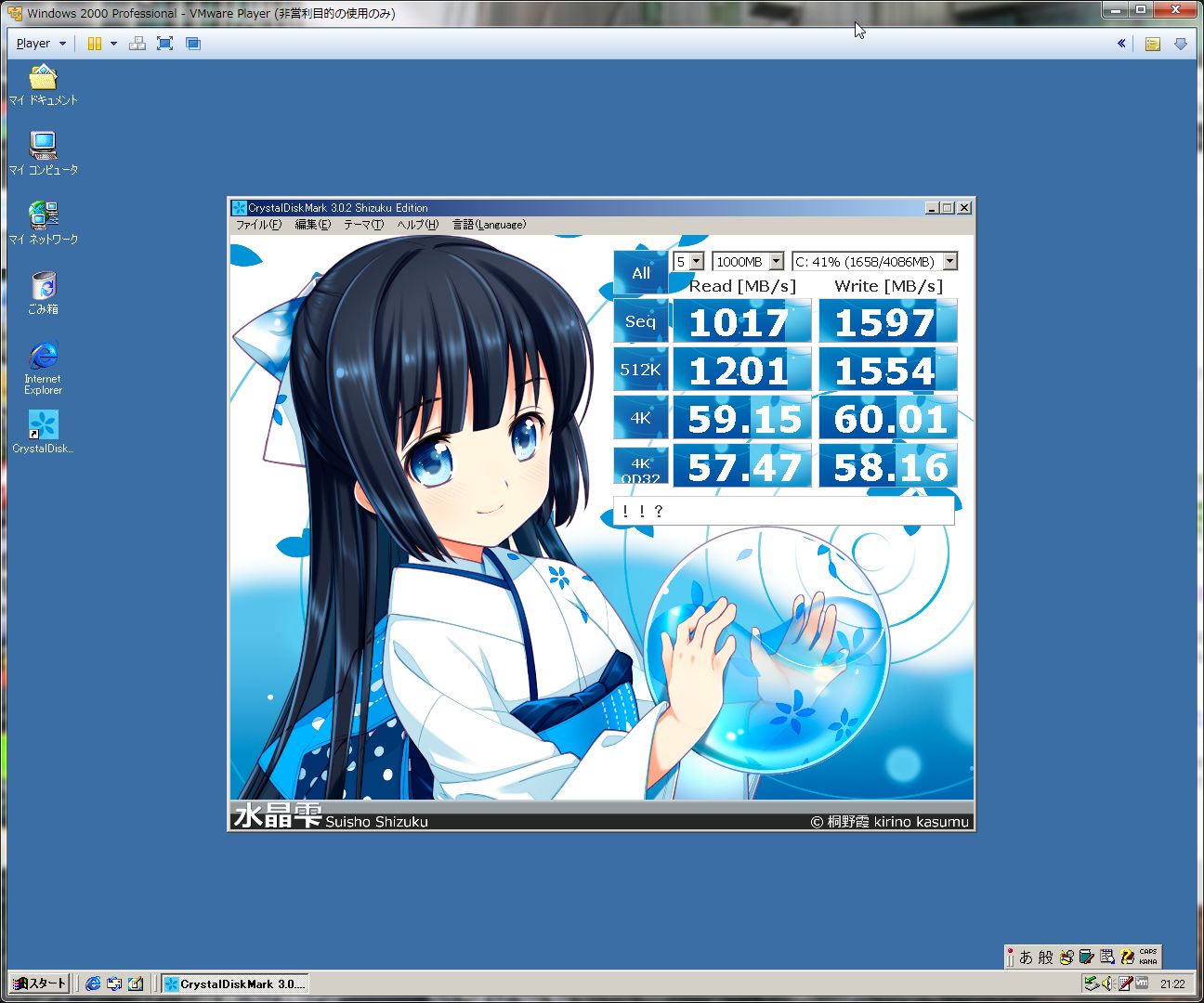The width and height of the screenshot is (1204, 1003).
Task: Open the test size dropdown showing 1000MB
Action: (748, 262)
